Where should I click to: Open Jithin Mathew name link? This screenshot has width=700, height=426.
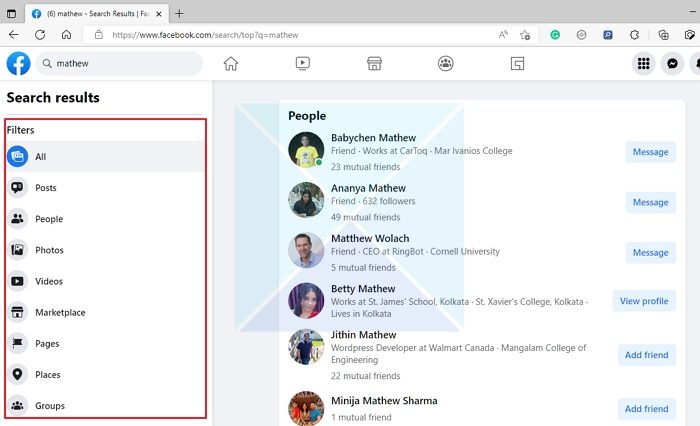(363, 335)
